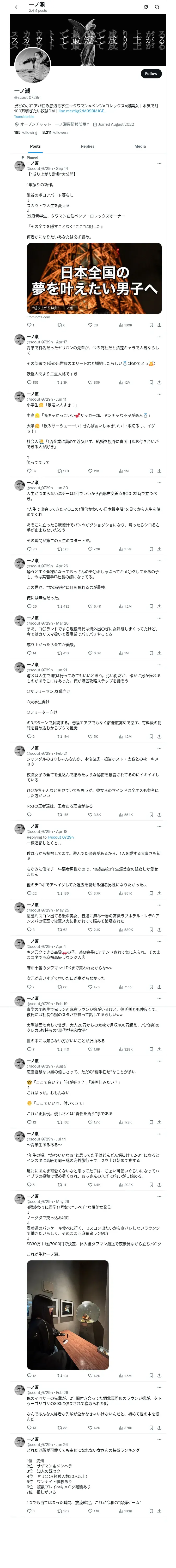Click the Translate bio link
Viewport: 176px width, 1568px height.
click(x=24, y=117)
